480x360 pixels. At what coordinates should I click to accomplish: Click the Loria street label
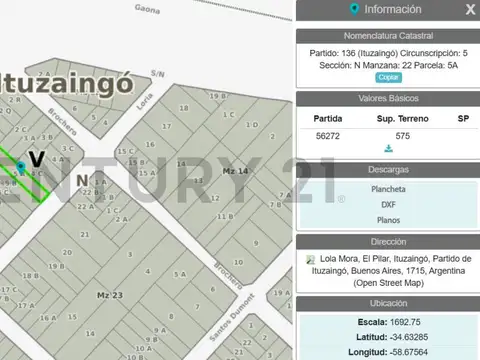145,102
